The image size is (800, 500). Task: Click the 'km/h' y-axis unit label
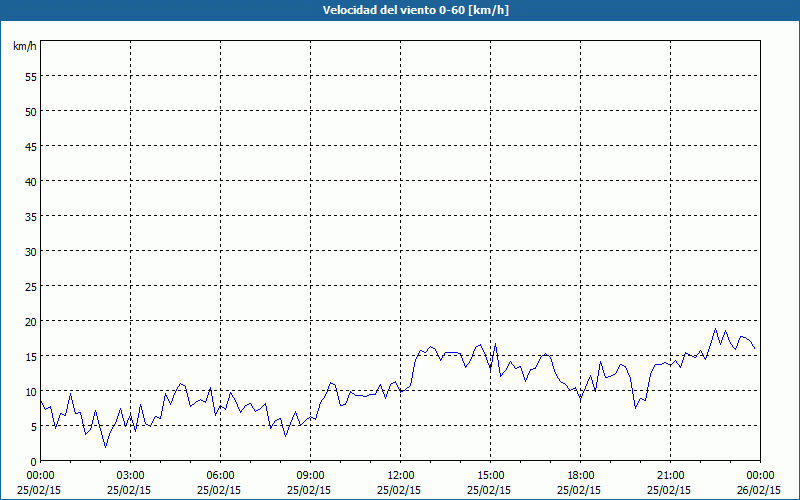24,47
